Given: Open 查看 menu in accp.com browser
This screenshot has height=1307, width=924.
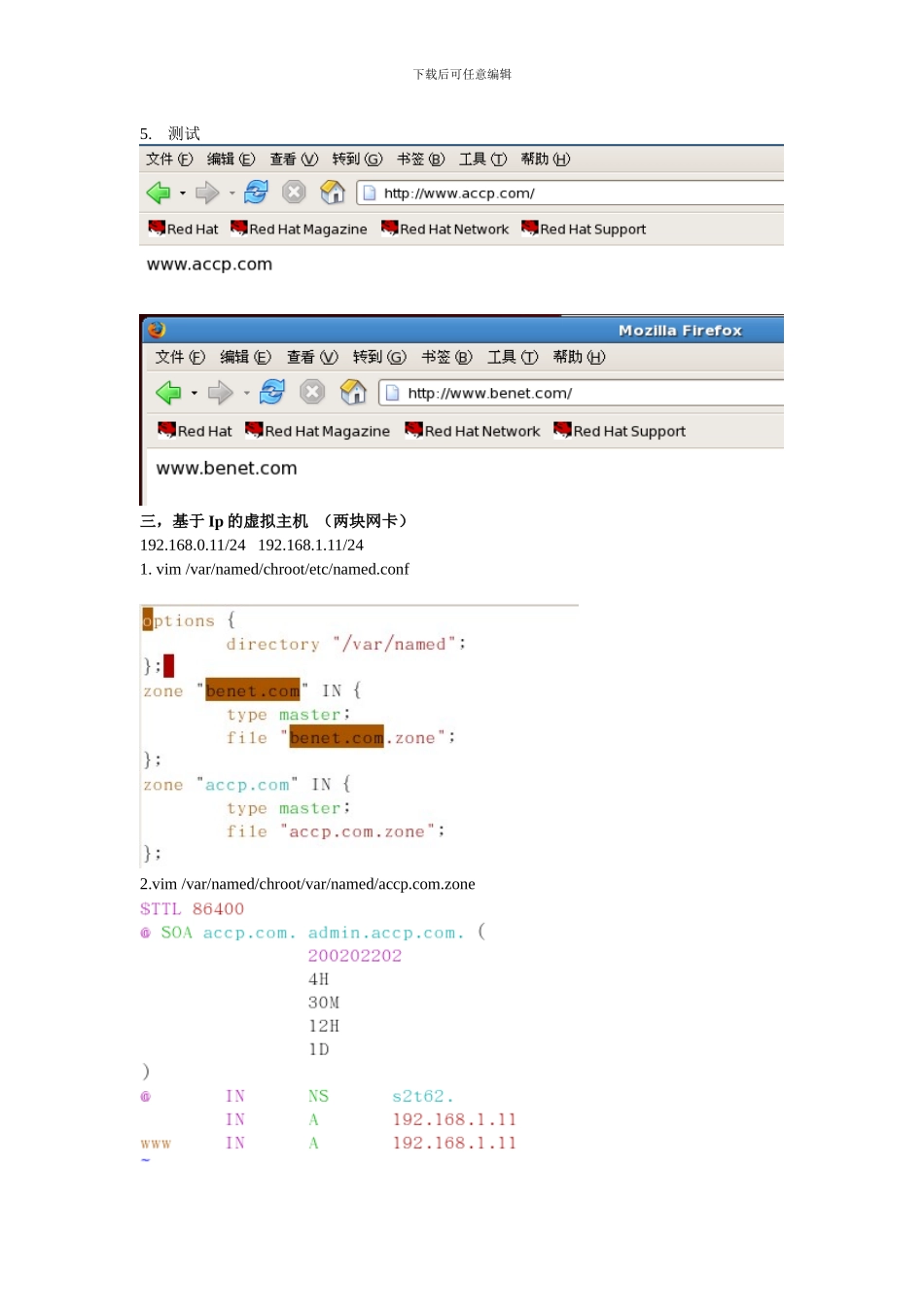Looking at the screenshot, I should 294,159.
